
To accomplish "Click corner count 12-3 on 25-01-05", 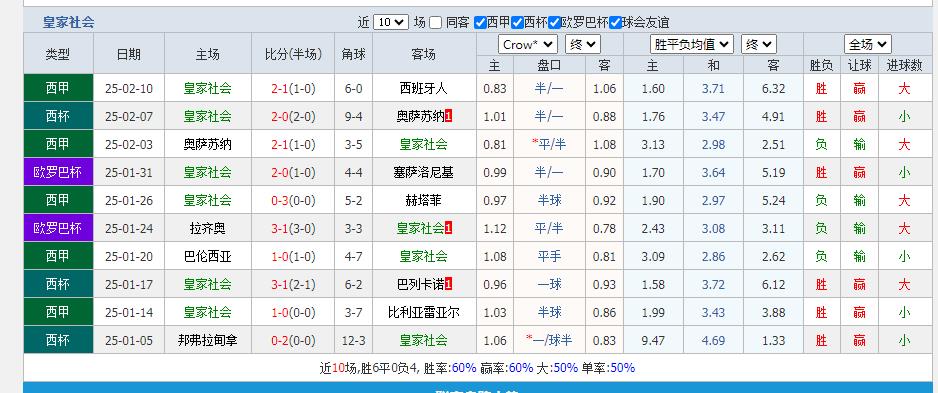I will pyautogui.click(x=353, y=340).
